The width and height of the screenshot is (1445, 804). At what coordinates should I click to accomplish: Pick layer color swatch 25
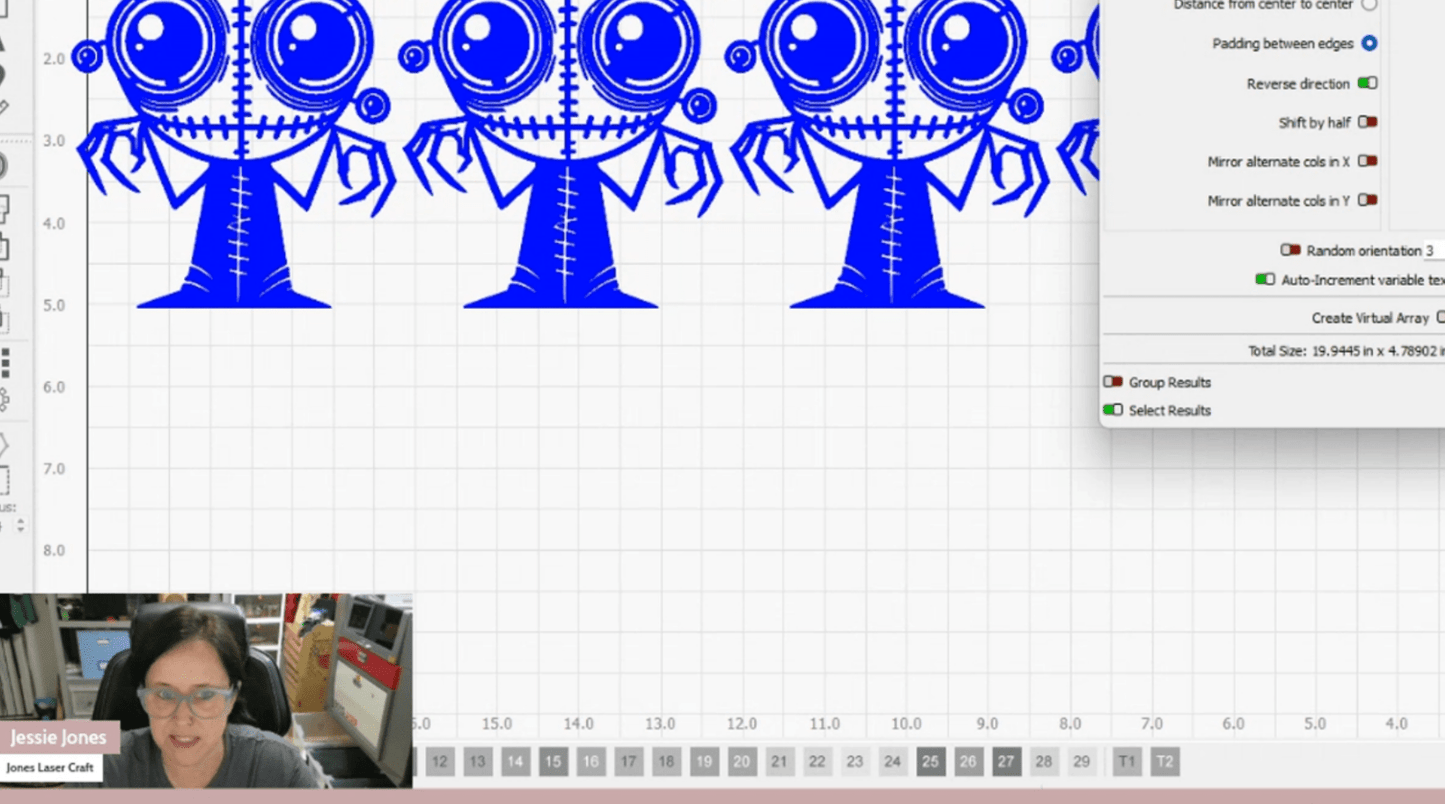[930, 762]
